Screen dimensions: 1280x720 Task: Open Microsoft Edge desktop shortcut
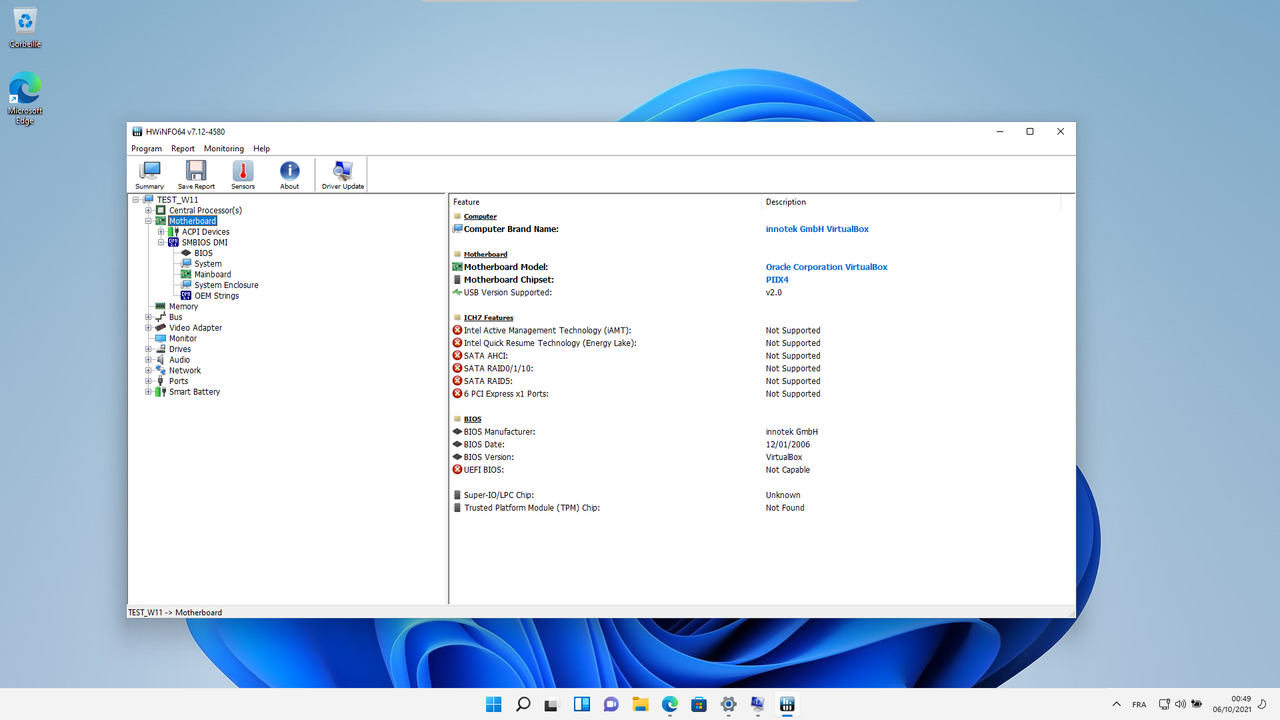[x=25, y=98]
